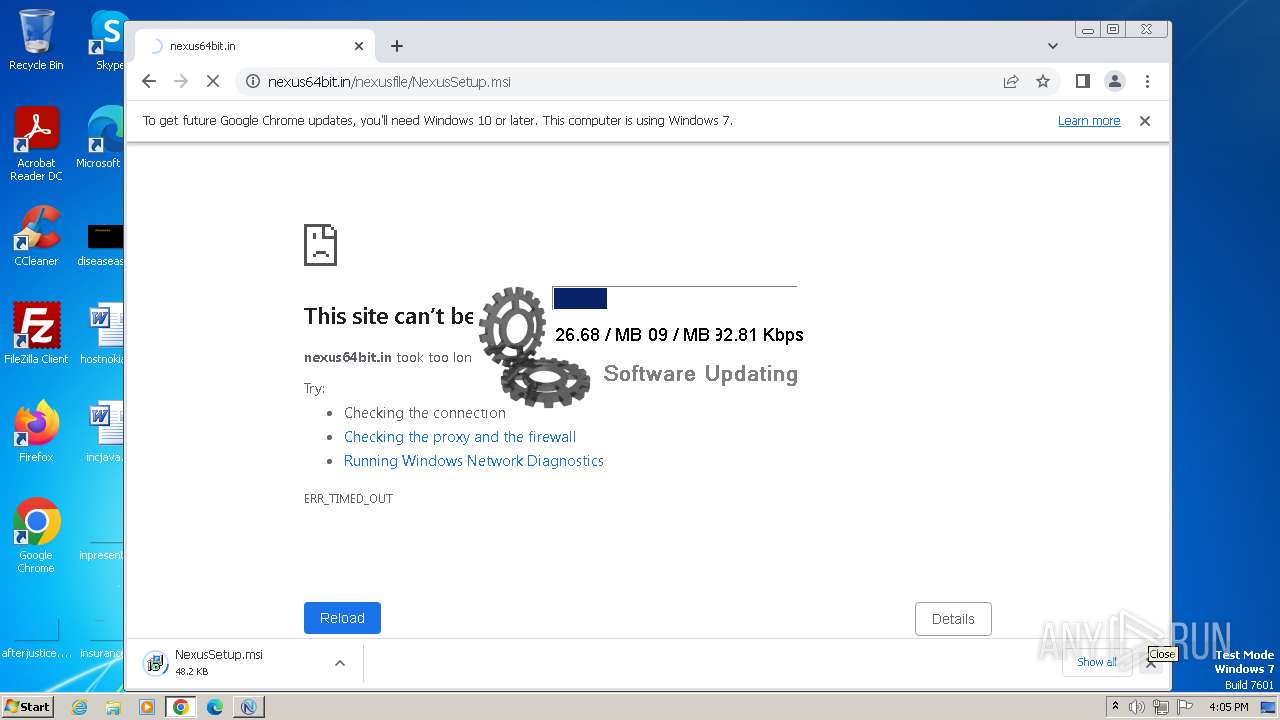
Task: Expand the tab search chevron
Action: pyautogui.click(x=1052, y=46)
